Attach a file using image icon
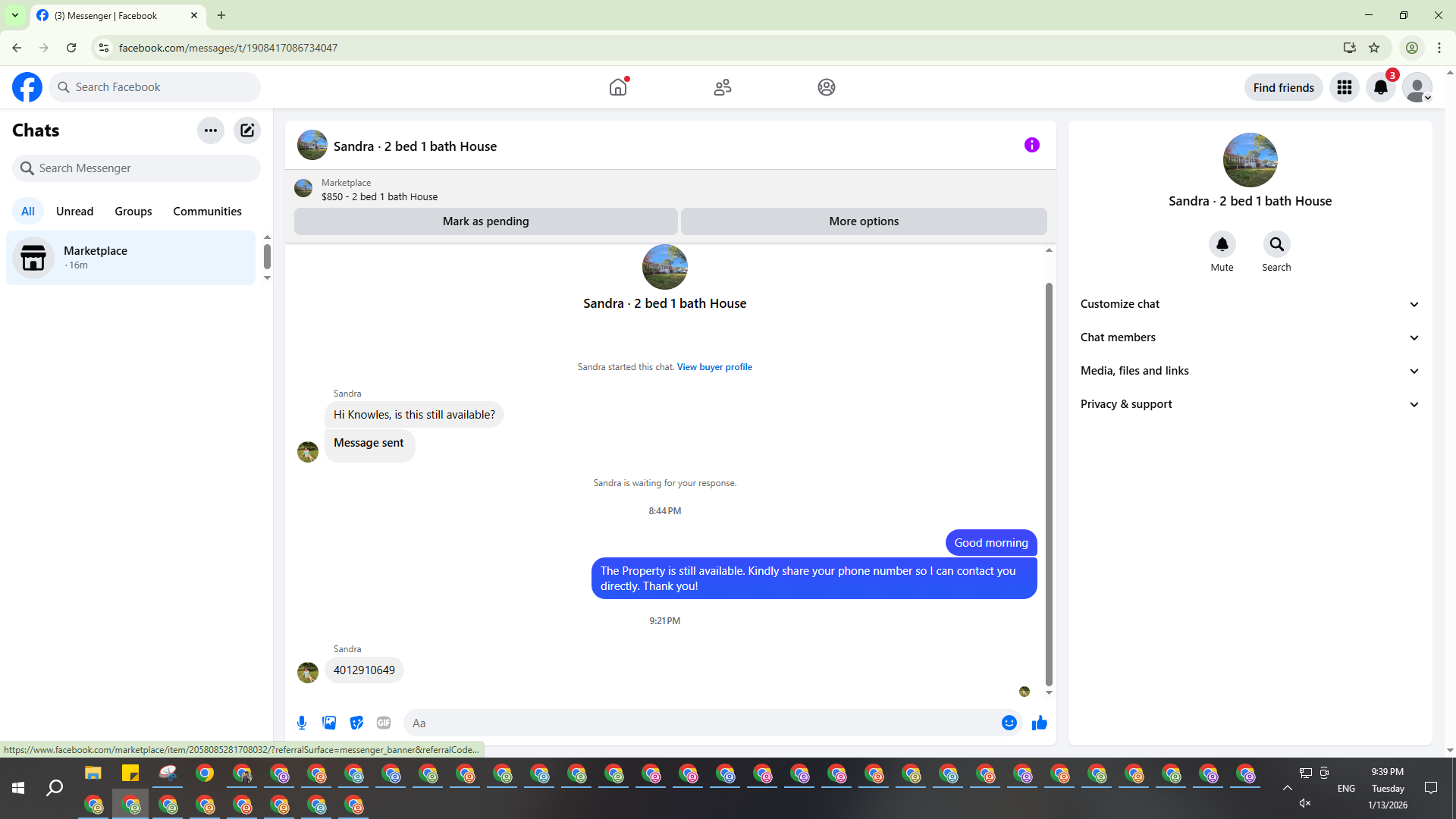Screen dimensions: 1456x819 tap(329, 723)
